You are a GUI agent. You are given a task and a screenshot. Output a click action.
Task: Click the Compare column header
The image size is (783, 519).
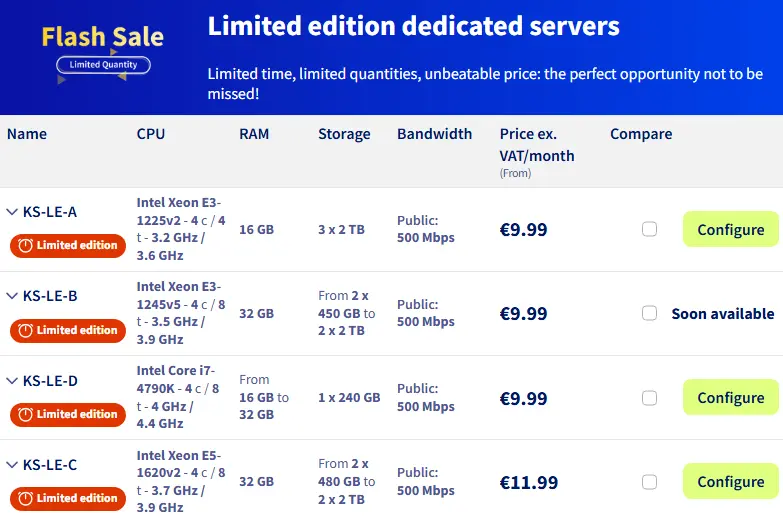(641, 134)
